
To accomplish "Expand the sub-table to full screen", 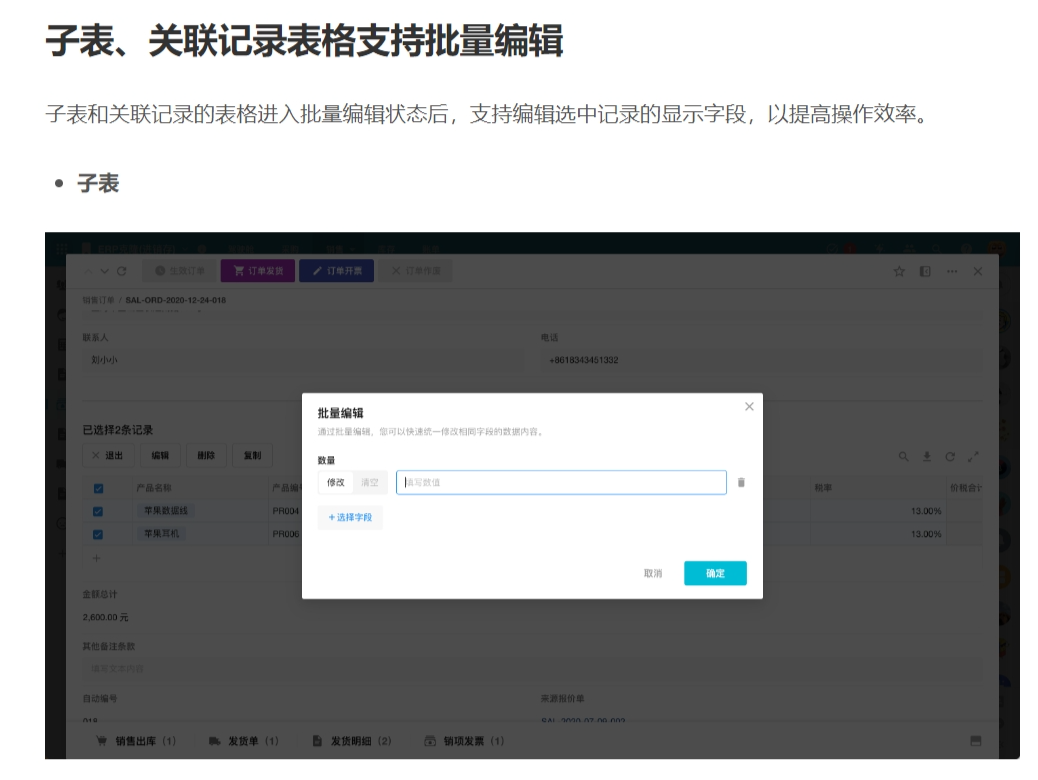I will tap(972, 456).
